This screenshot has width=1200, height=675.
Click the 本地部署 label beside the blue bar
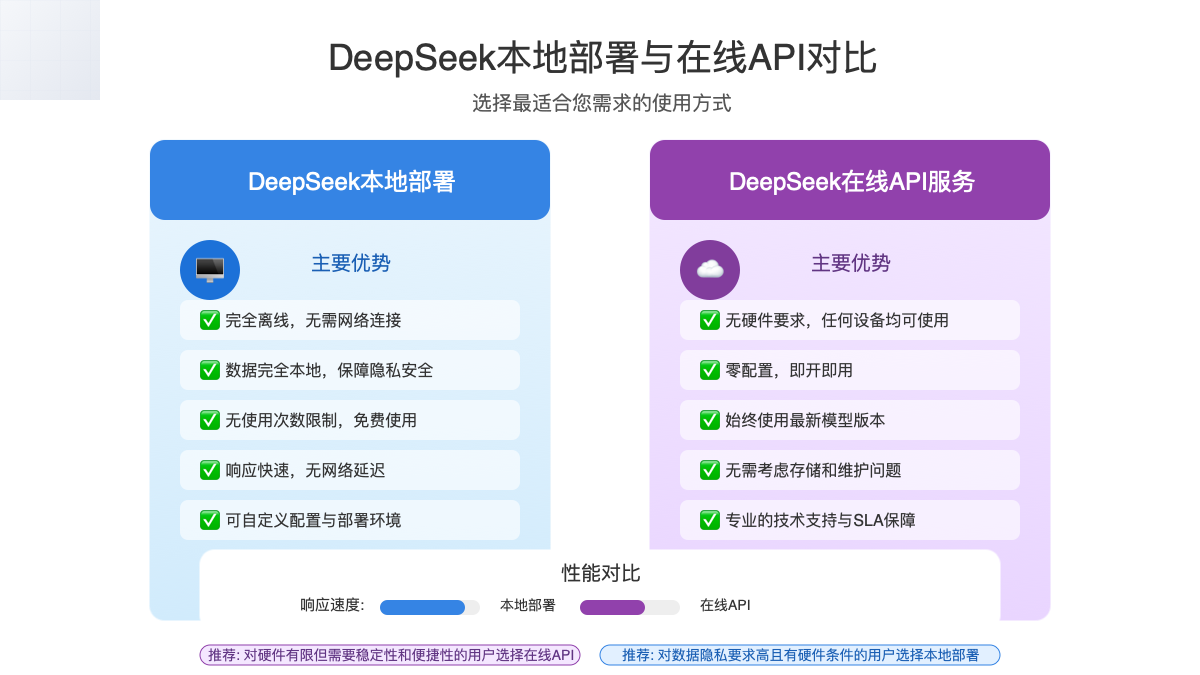[x=528, y=605]
